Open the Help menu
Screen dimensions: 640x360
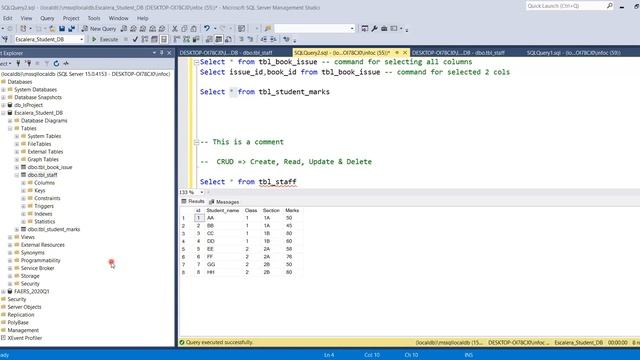142,18
